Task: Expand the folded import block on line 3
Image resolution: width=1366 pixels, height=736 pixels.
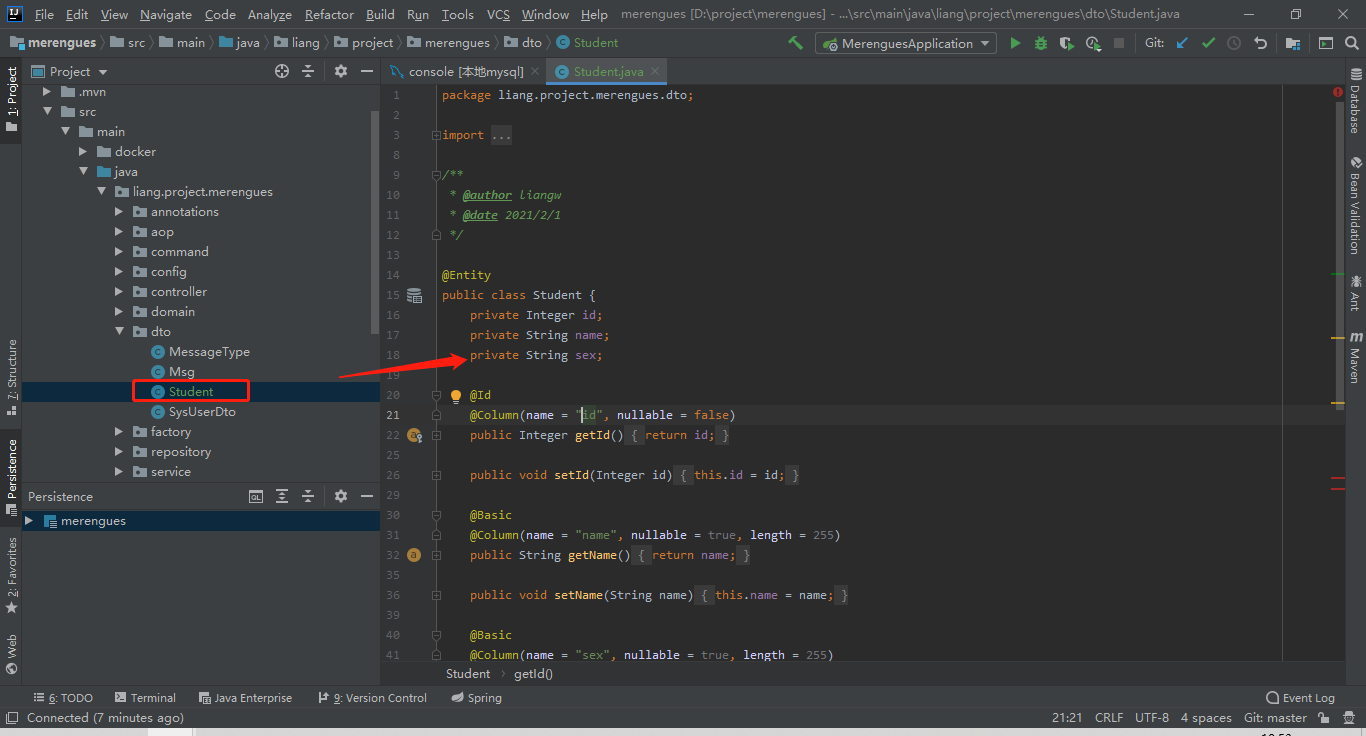Action: pyautogui.click(x=436, y=135)
